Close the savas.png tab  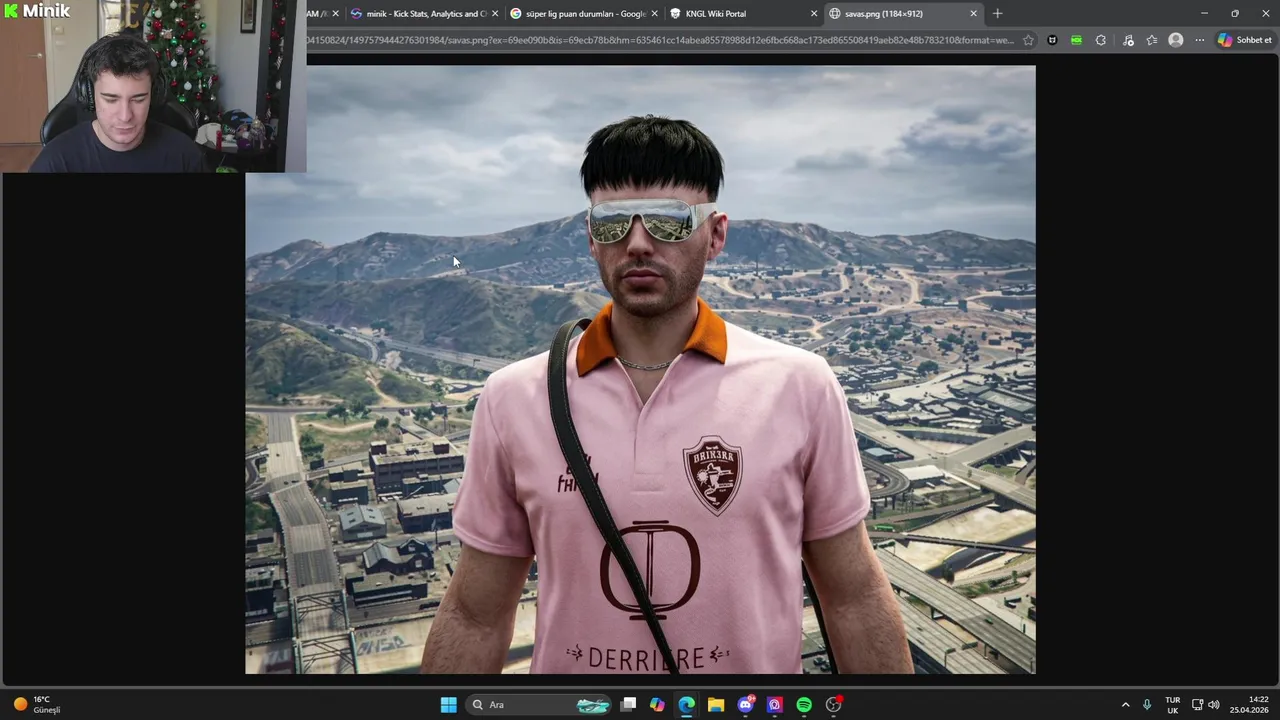(973, 14)
